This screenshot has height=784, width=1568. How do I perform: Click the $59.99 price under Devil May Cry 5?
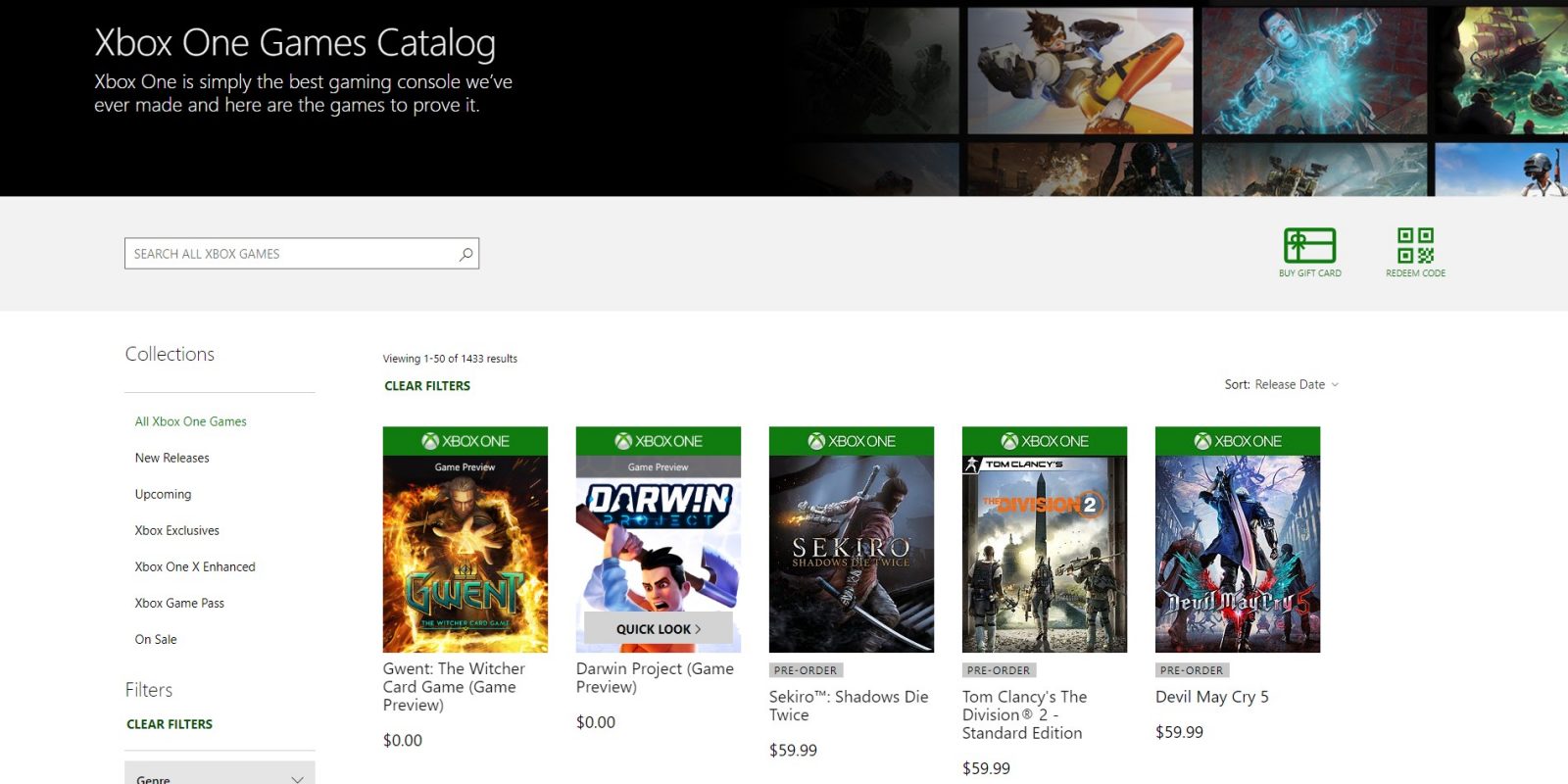pos(1179,732)
